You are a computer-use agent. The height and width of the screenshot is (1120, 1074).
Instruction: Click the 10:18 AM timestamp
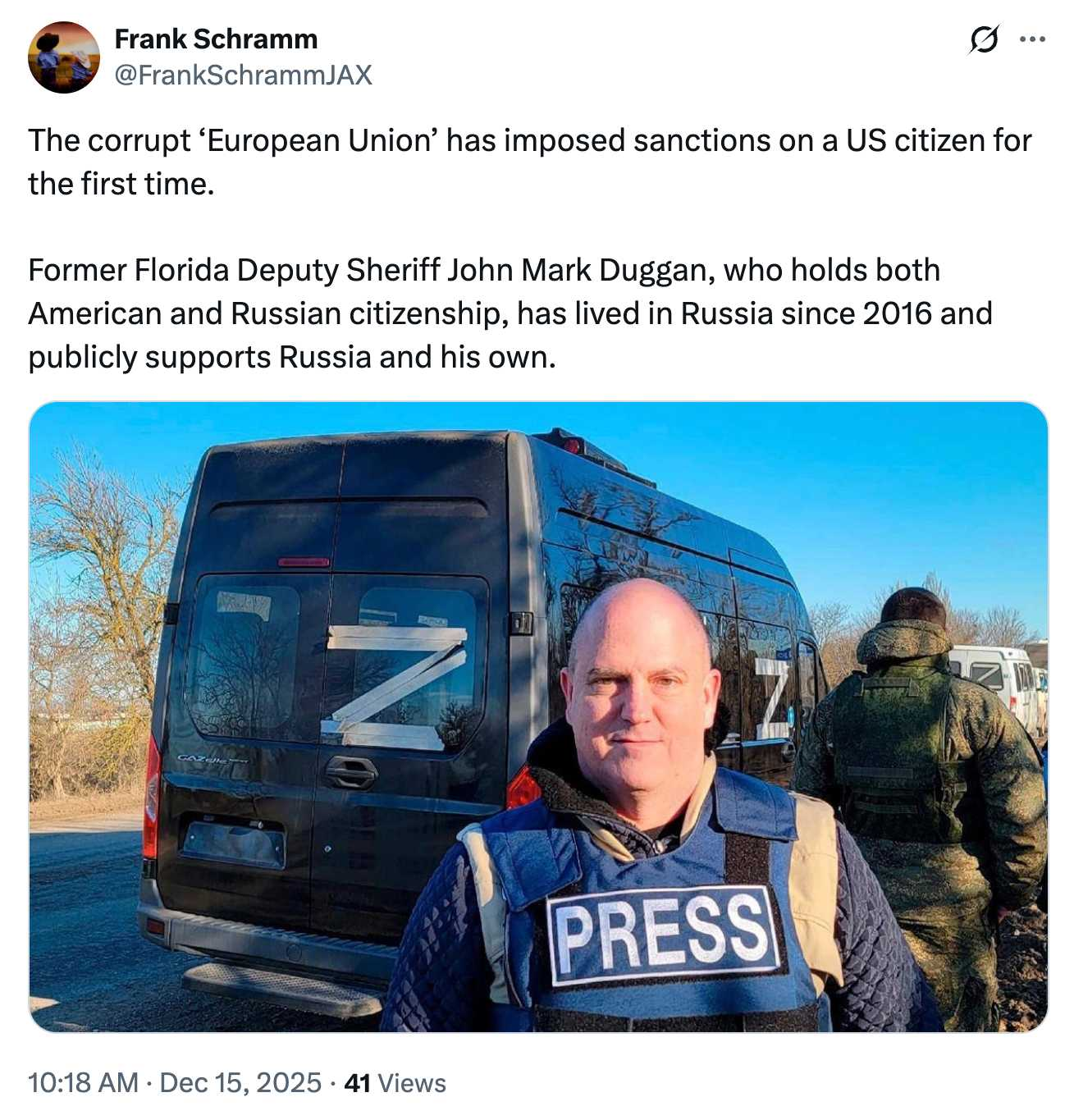(83, 1082)
